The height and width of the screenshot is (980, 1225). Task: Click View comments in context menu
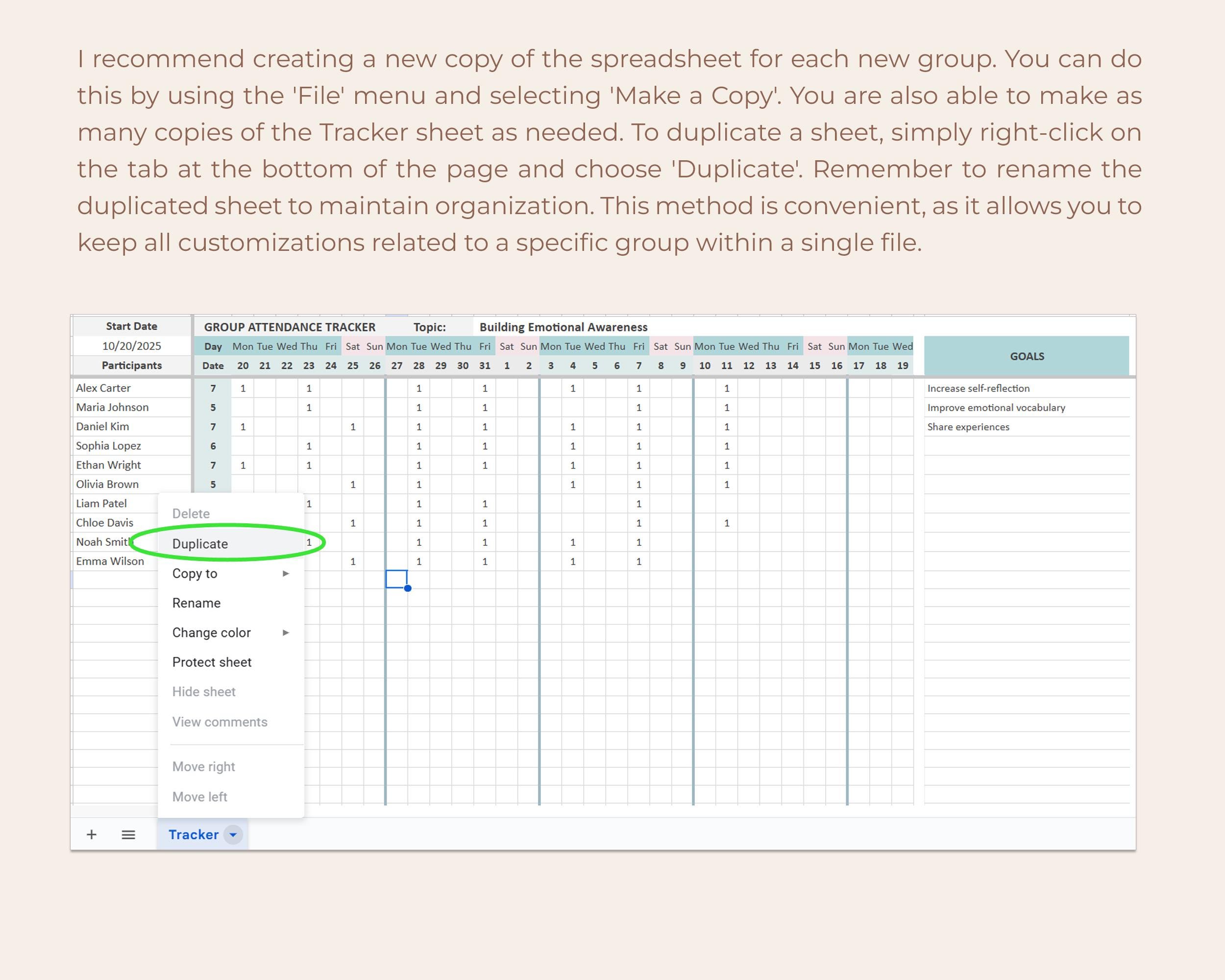coord(231,721)
